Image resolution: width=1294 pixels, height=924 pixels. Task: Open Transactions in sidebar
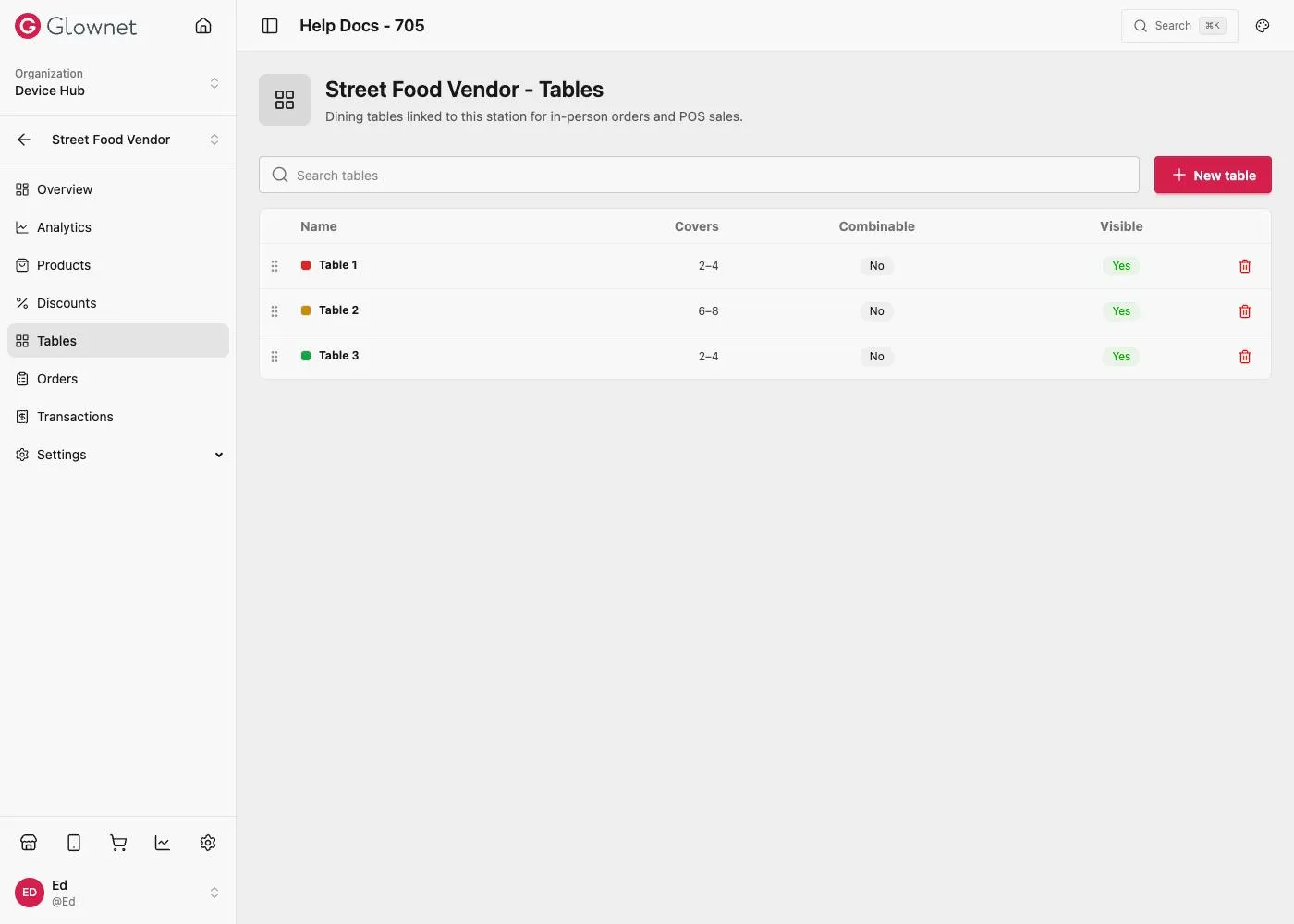tap(118, 417)
